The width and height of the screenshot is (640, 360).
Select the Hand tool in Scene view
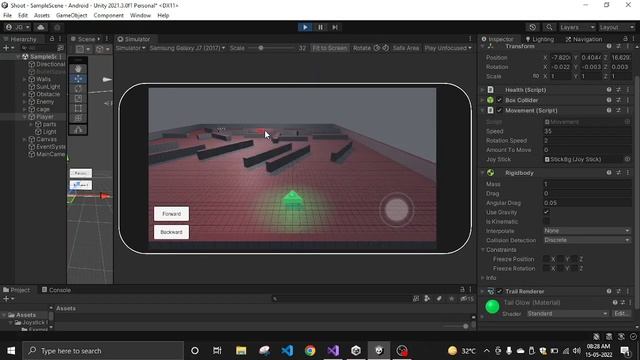(x=78, y=69)
